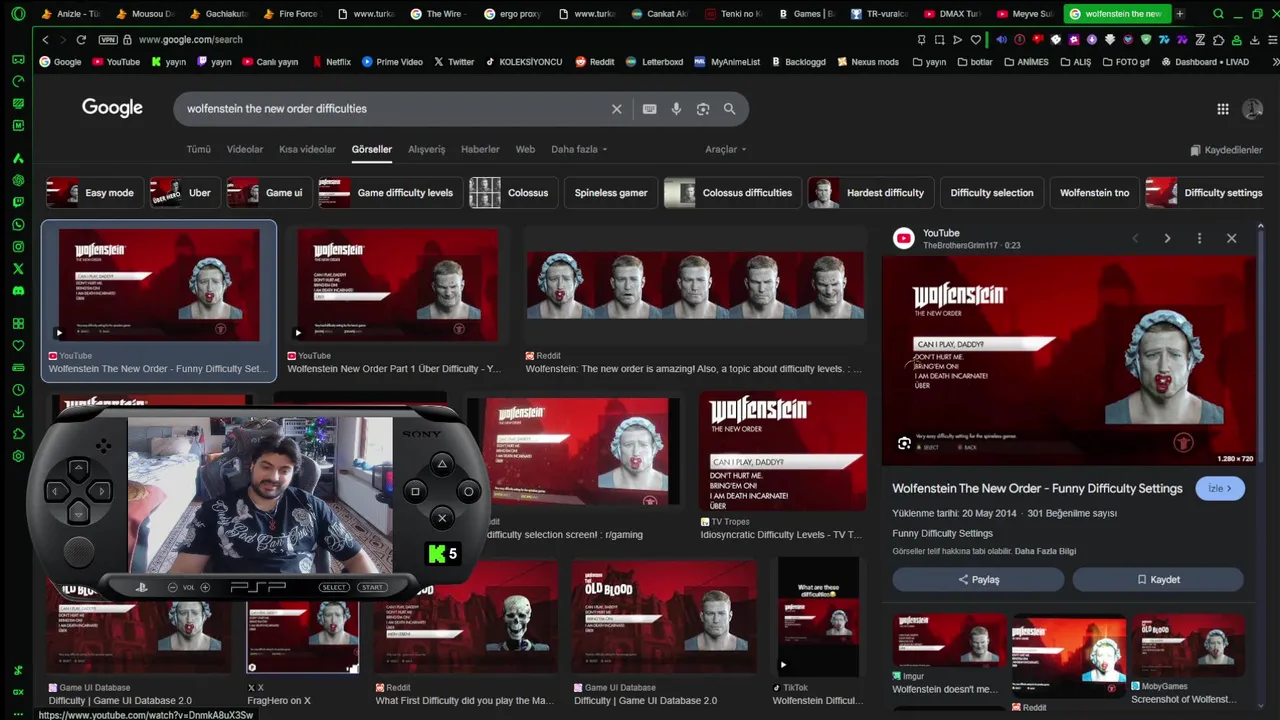Open a new tab with plus button

point(1180,14)
